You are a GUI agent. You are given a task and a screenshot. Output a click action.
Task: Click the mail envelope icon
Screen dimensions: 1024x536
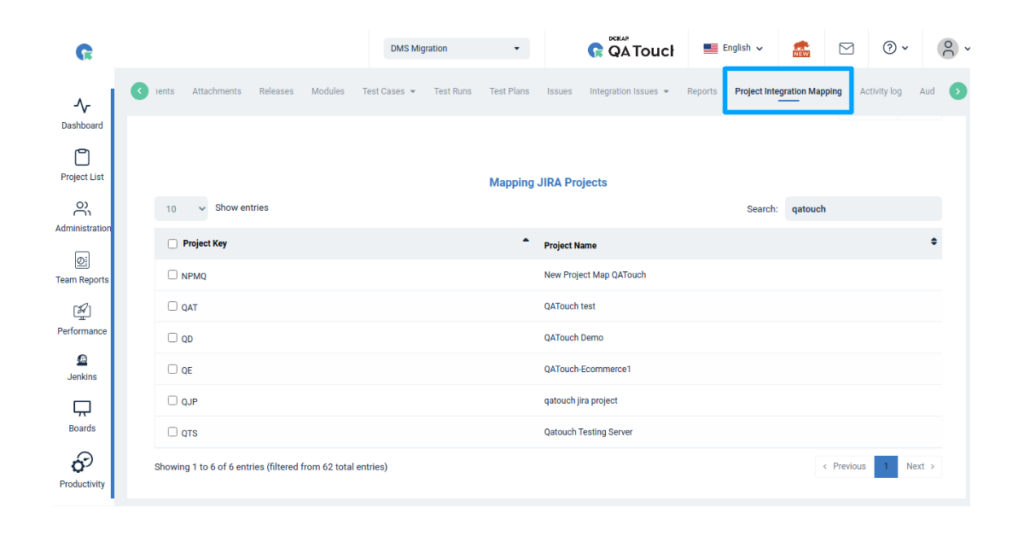coord(846,48)
